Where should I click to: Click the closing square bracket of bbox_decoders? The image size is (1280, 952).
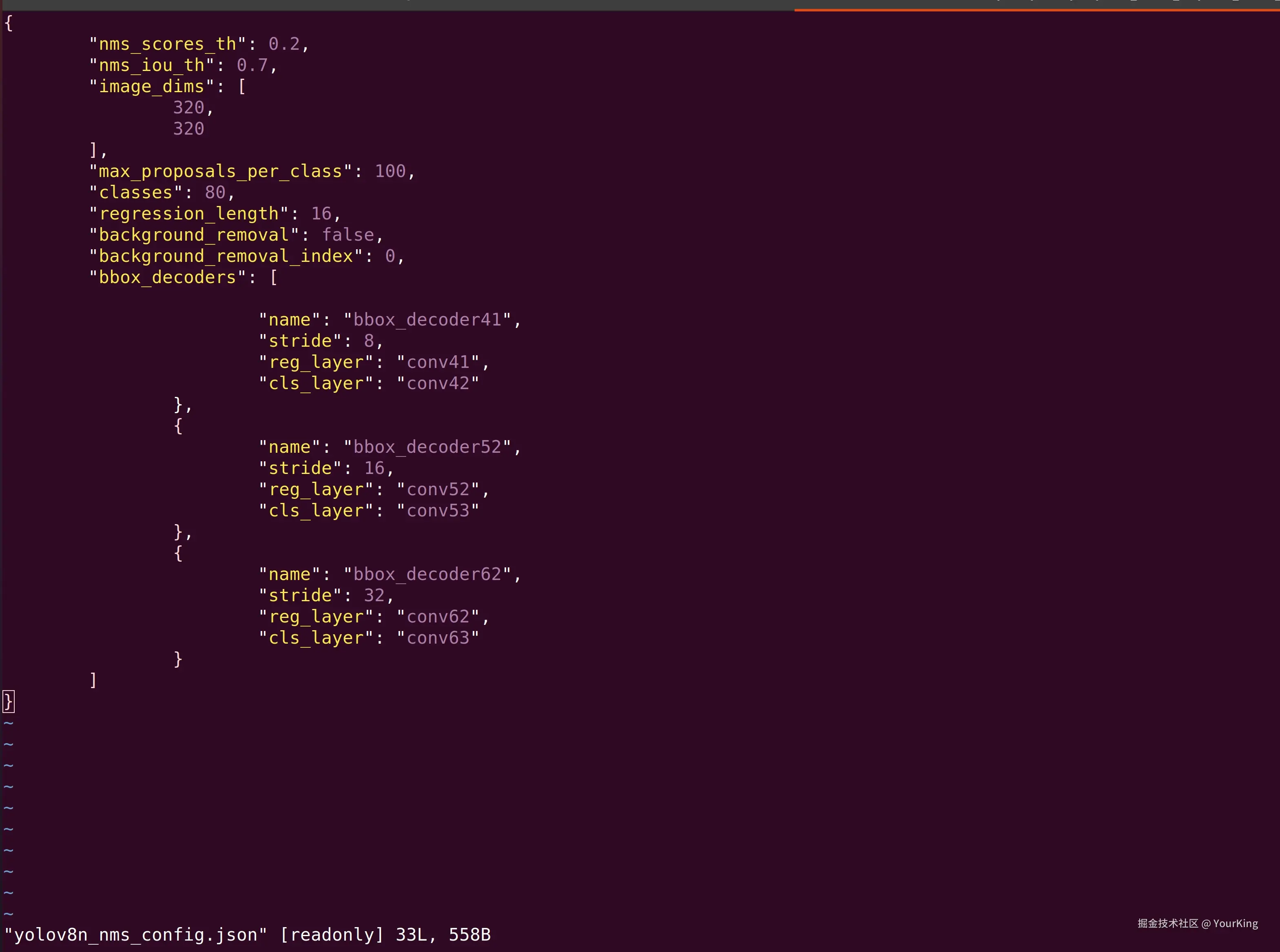pyautogui.click(x=93, y=681)
